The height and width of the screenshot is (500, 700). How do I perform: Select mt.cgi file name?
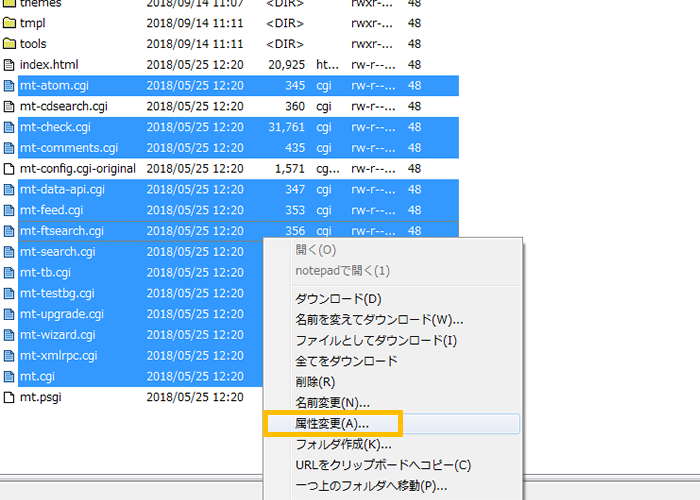pyautogui.click(x=37, y=376)
